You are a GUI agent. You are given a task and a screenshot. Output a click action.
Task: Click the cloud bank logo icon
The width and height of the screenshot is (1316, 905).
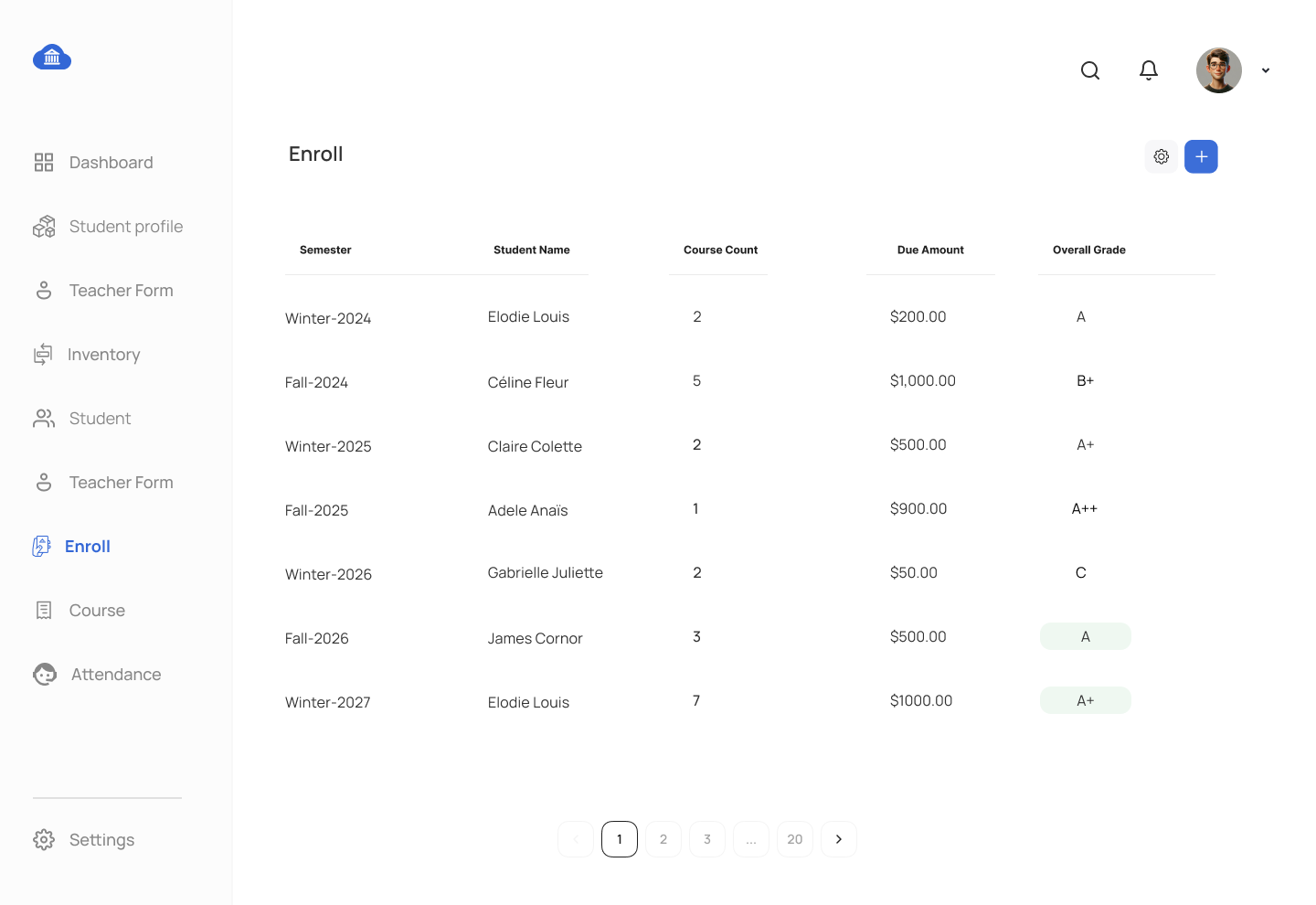point(52,58)
